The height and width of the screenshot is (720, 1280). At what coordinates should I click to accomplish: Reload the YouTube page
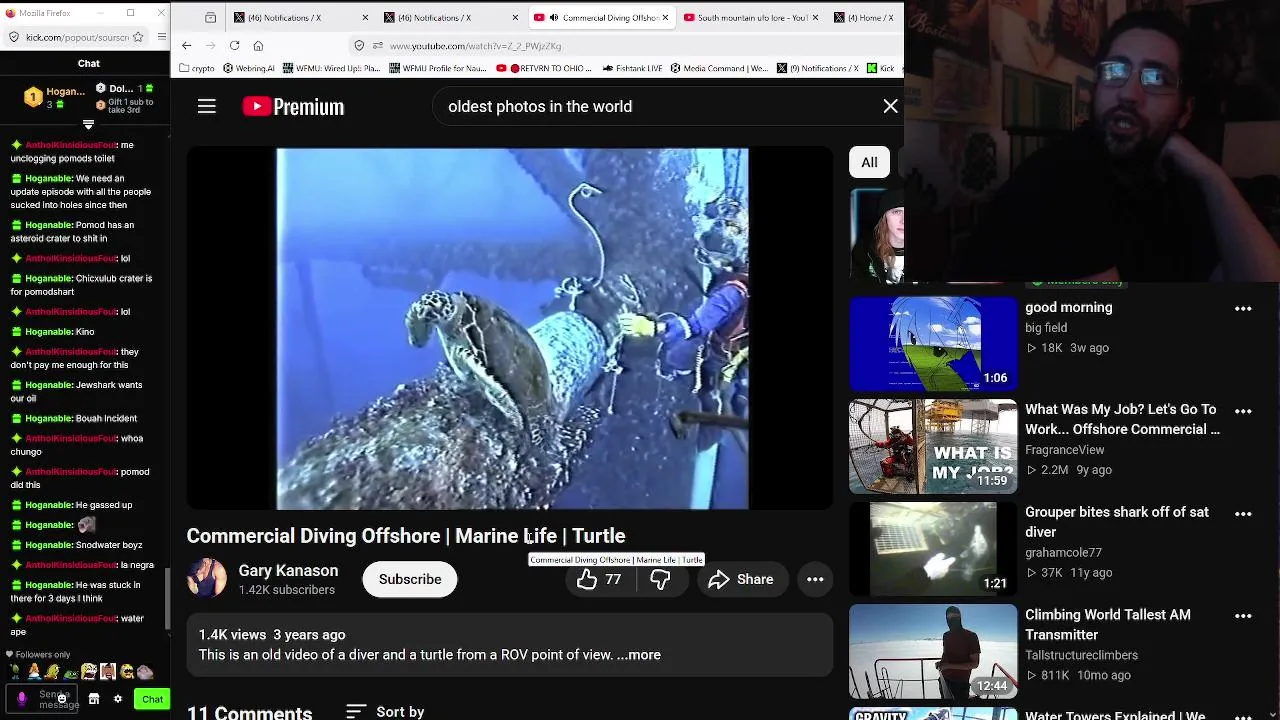(234, 45)
